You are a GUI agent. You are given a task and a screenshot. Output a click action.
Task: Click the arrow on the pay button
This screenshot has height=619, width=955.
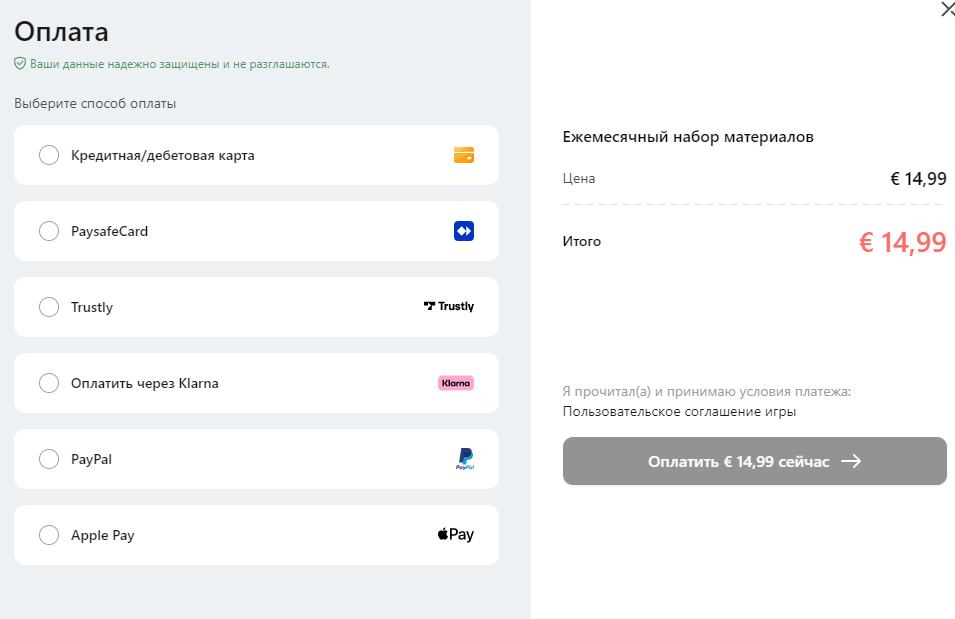[x=851, y=461]
